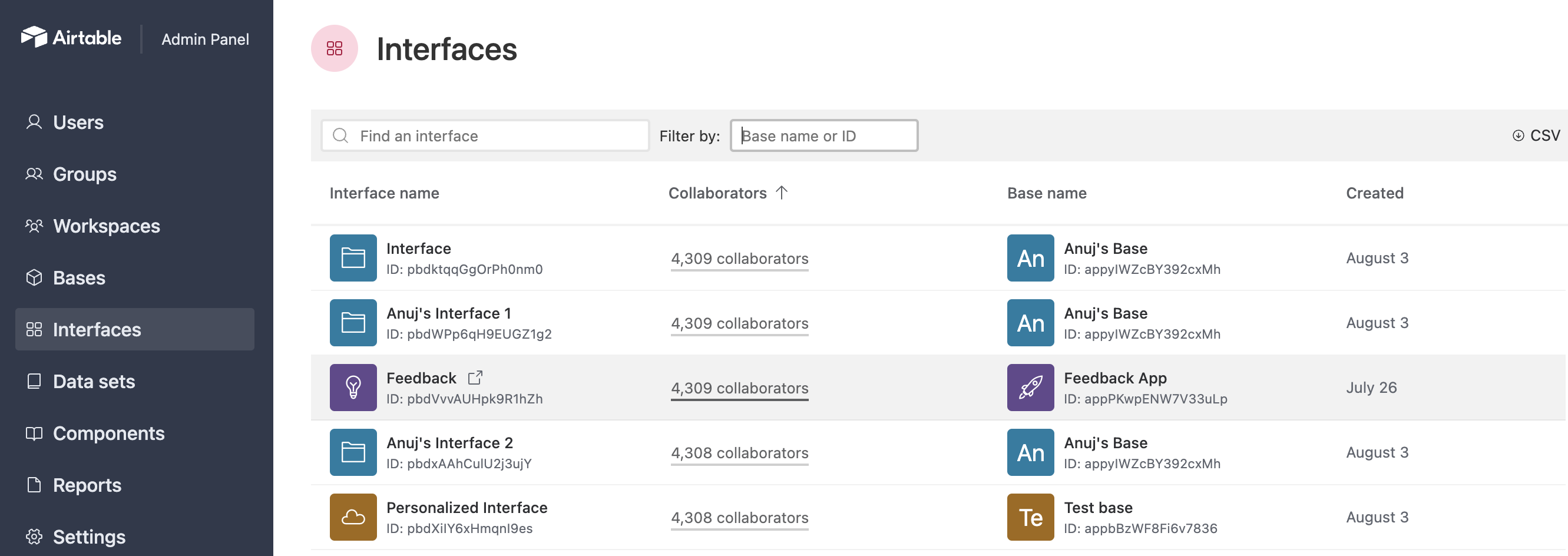Open the Feedback interface external link icon
The image size is (1568, 556).
(x=475, y=378)
